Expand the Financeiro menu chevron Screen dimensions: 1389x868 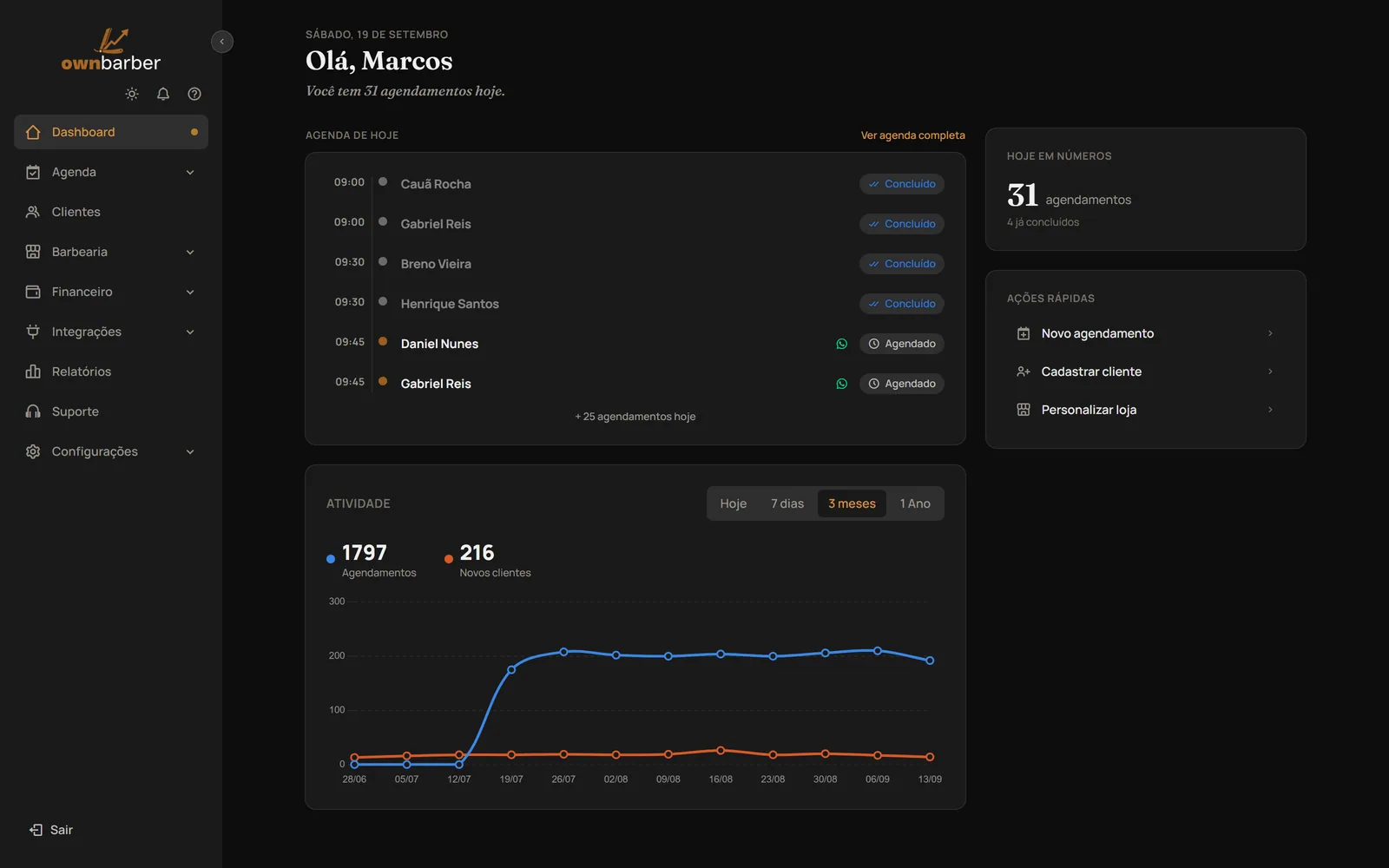[190, 292]
